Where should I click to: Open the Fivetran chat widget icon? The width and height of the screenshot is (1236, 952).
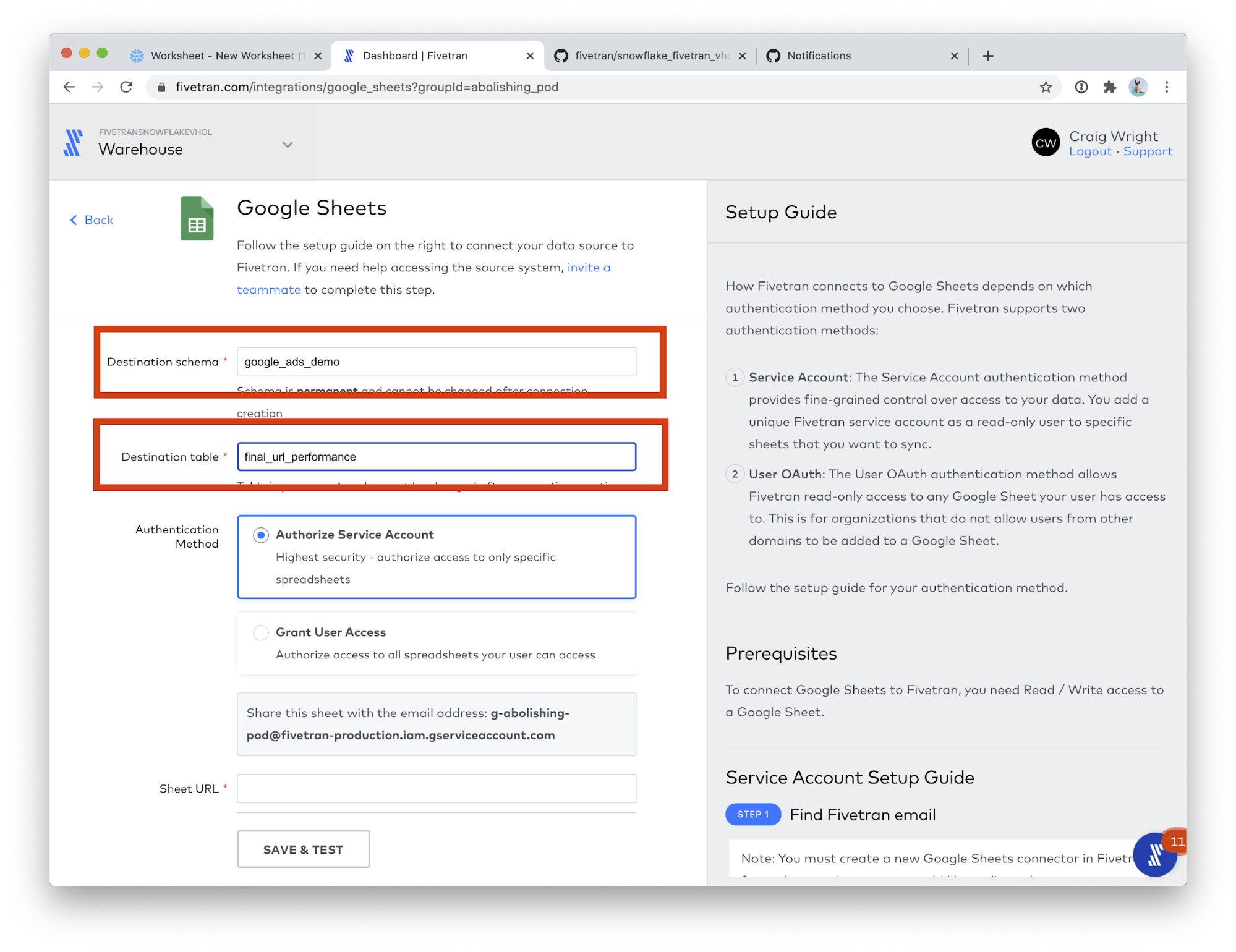[x=1154, y=855]
